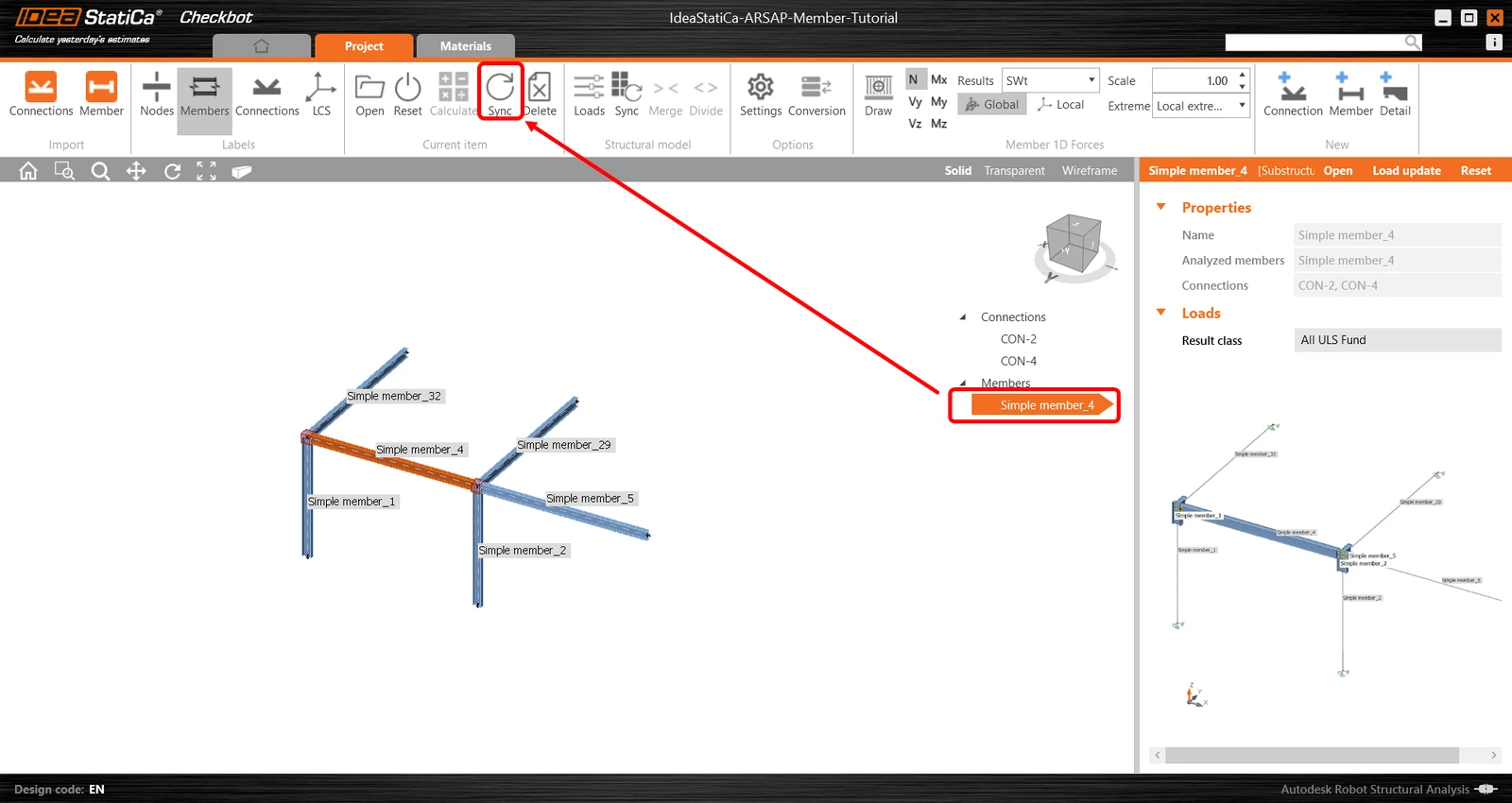Open the home tab
Image resolution: width=1512 pixels, height=803 pixels.
[x=262, y=45]
